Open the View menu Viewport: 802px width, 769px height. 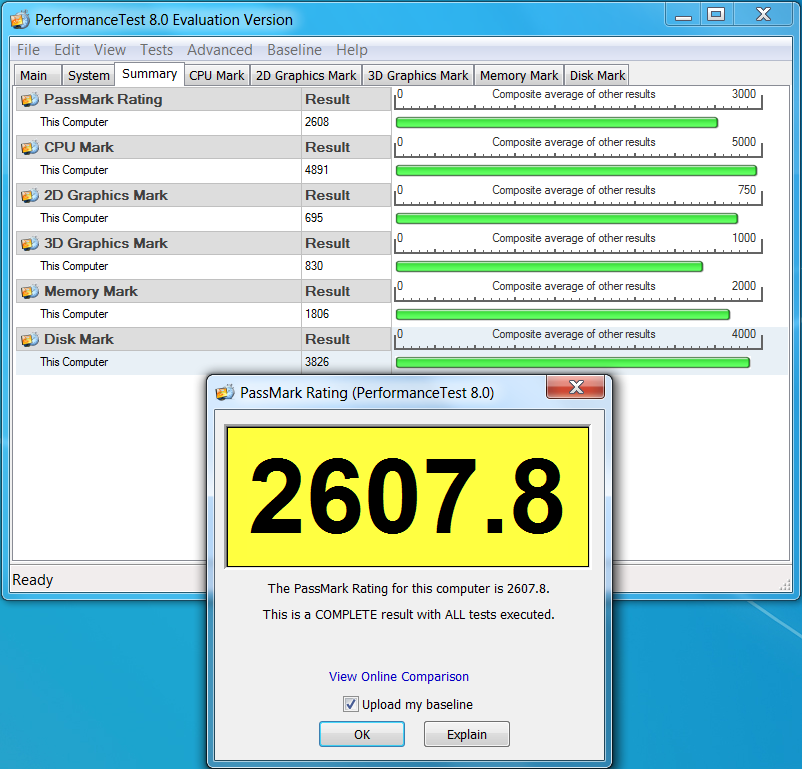tap(110, 50)
